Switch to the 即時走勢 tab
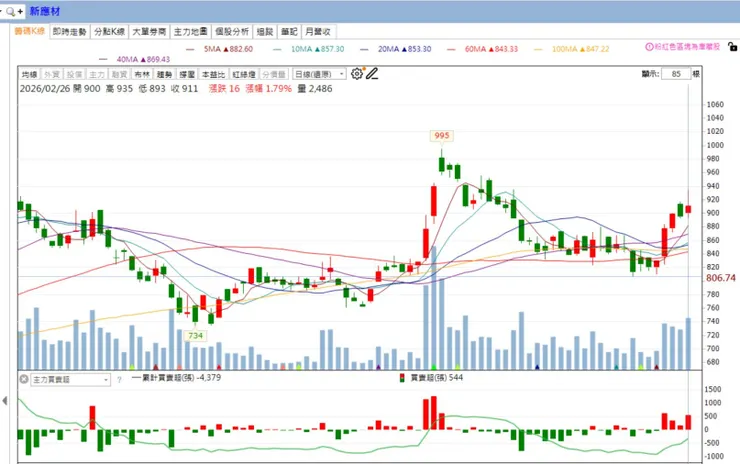The image size is (740, 464). [69, 32]
